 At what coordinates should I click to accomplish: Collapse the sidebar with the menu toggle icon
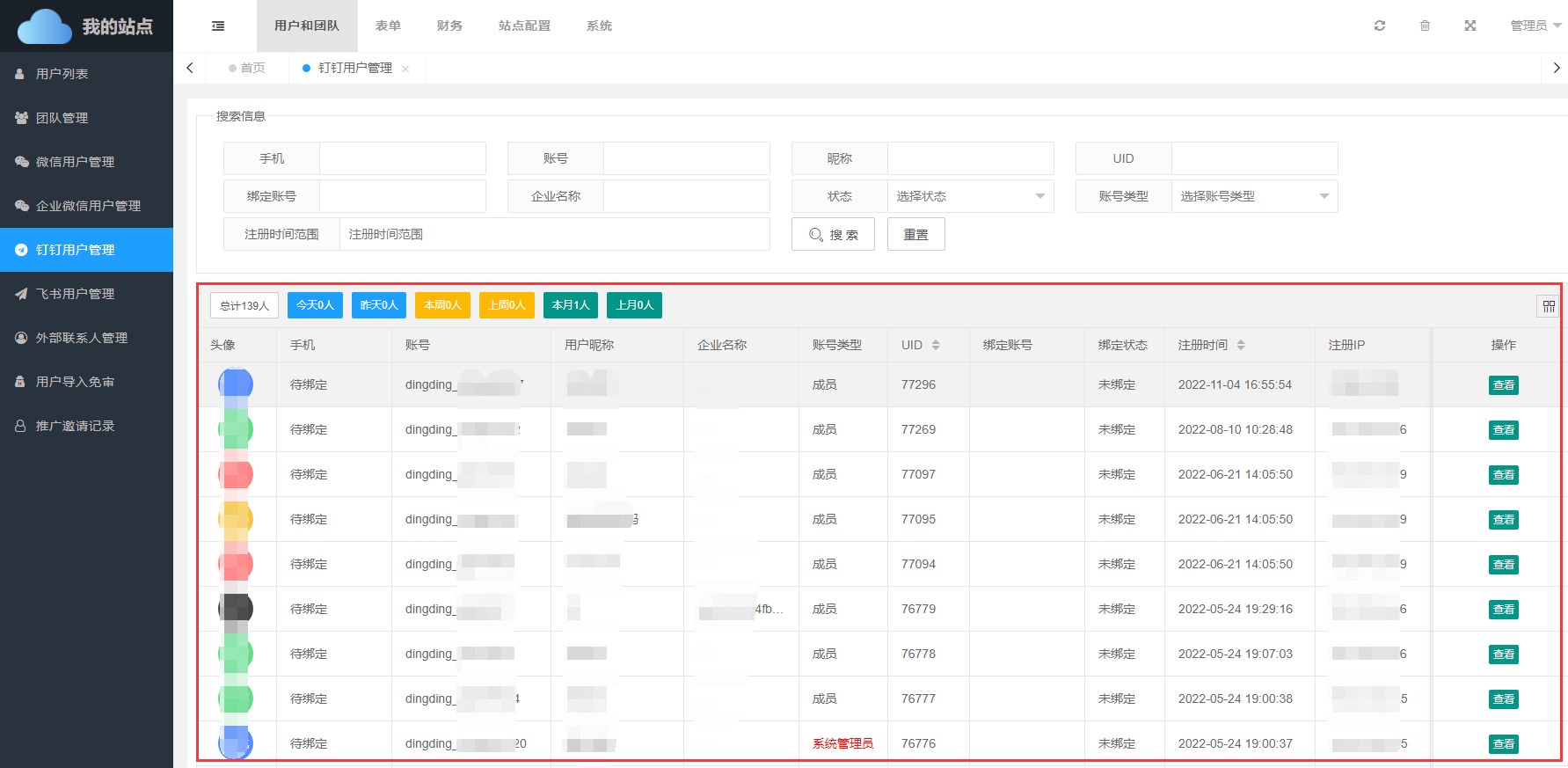coord(218,26)
